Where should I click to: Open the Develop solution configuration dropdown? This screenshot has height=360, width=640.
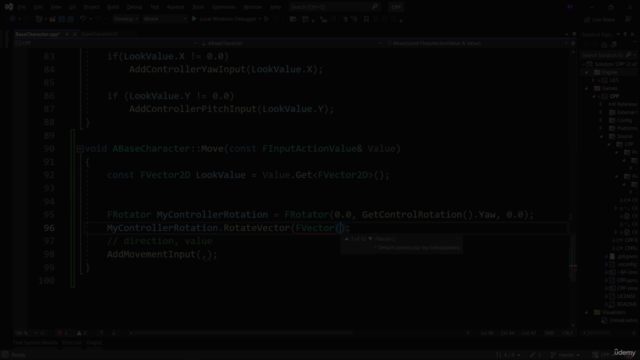tap(125, 19)
